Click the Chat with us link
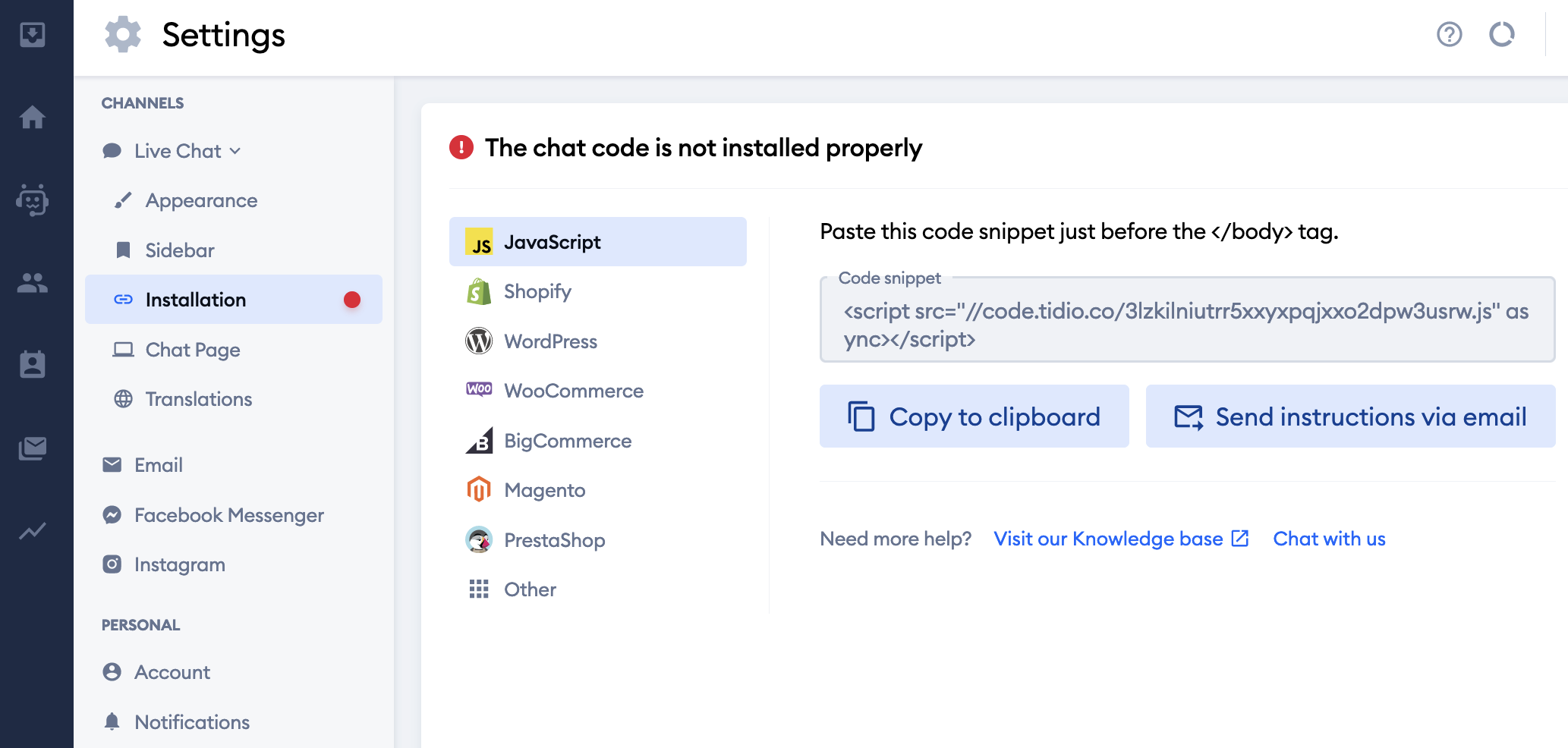Image resolution: width=1568 pixels, height=748 pixels. point(1329,539)
